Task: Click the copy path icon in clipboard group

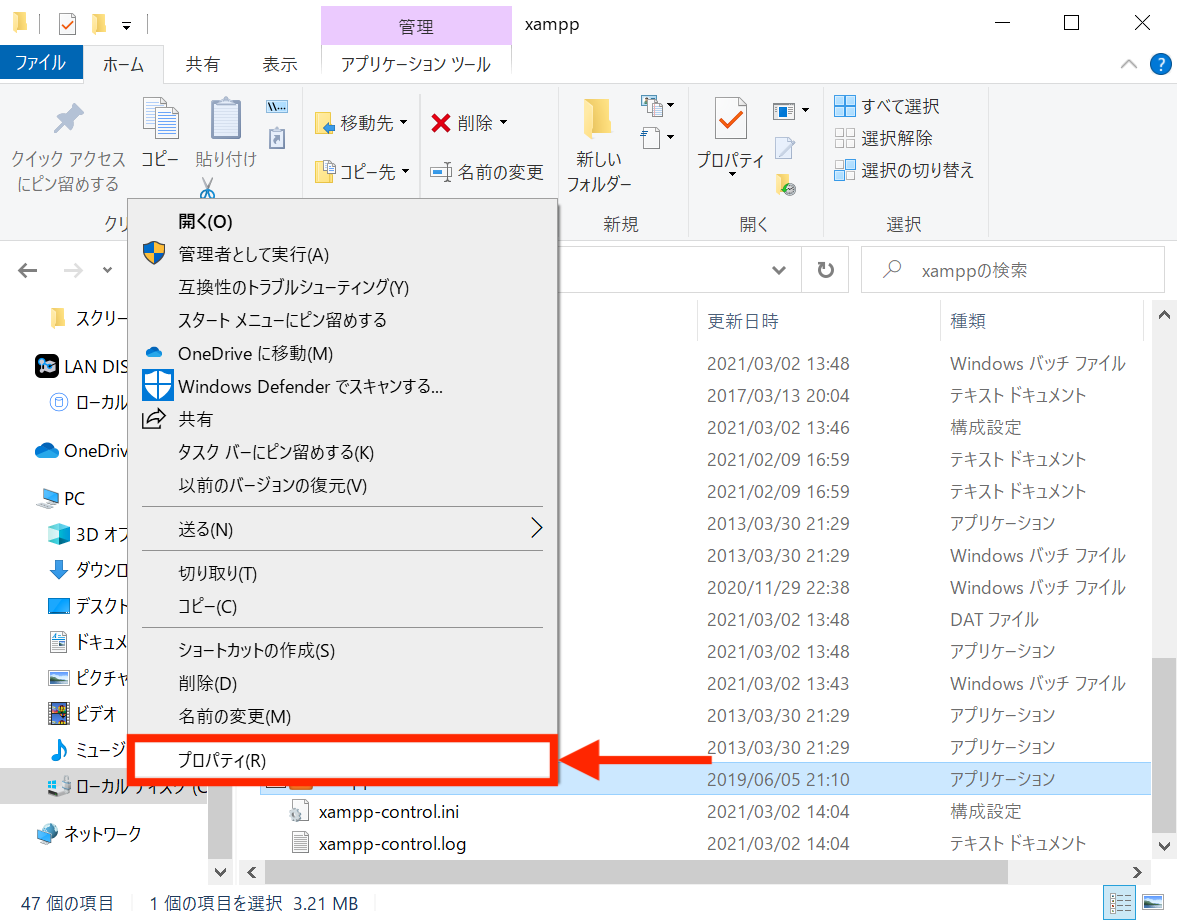Action: pos(276,107)
